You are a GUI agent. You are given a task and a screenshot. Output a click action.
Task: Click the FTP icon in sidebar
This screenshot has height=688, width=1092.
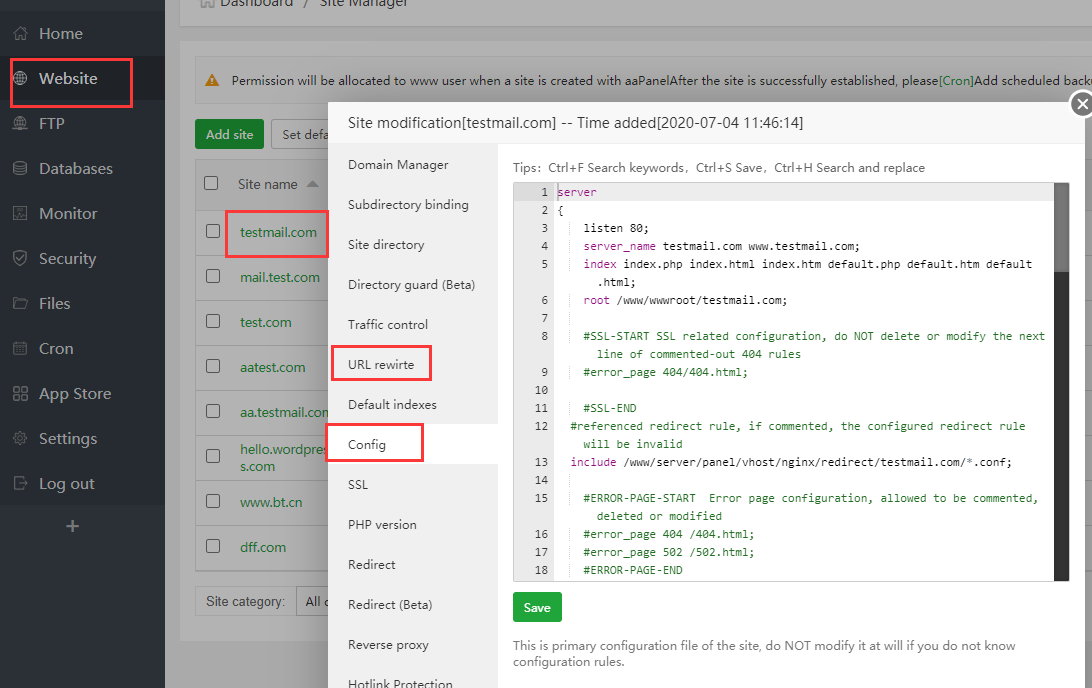pos(20,124)
